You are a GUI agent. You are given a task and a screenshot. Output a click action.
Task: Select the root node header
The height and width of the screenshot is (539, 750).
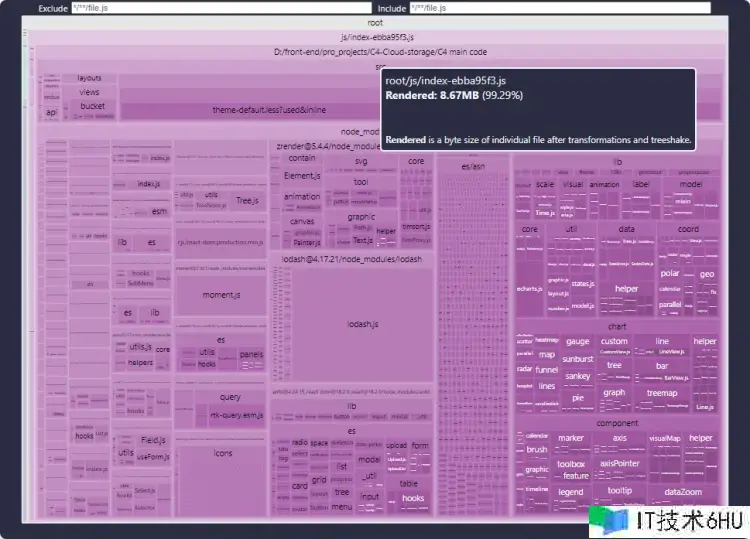click(375, 22)
